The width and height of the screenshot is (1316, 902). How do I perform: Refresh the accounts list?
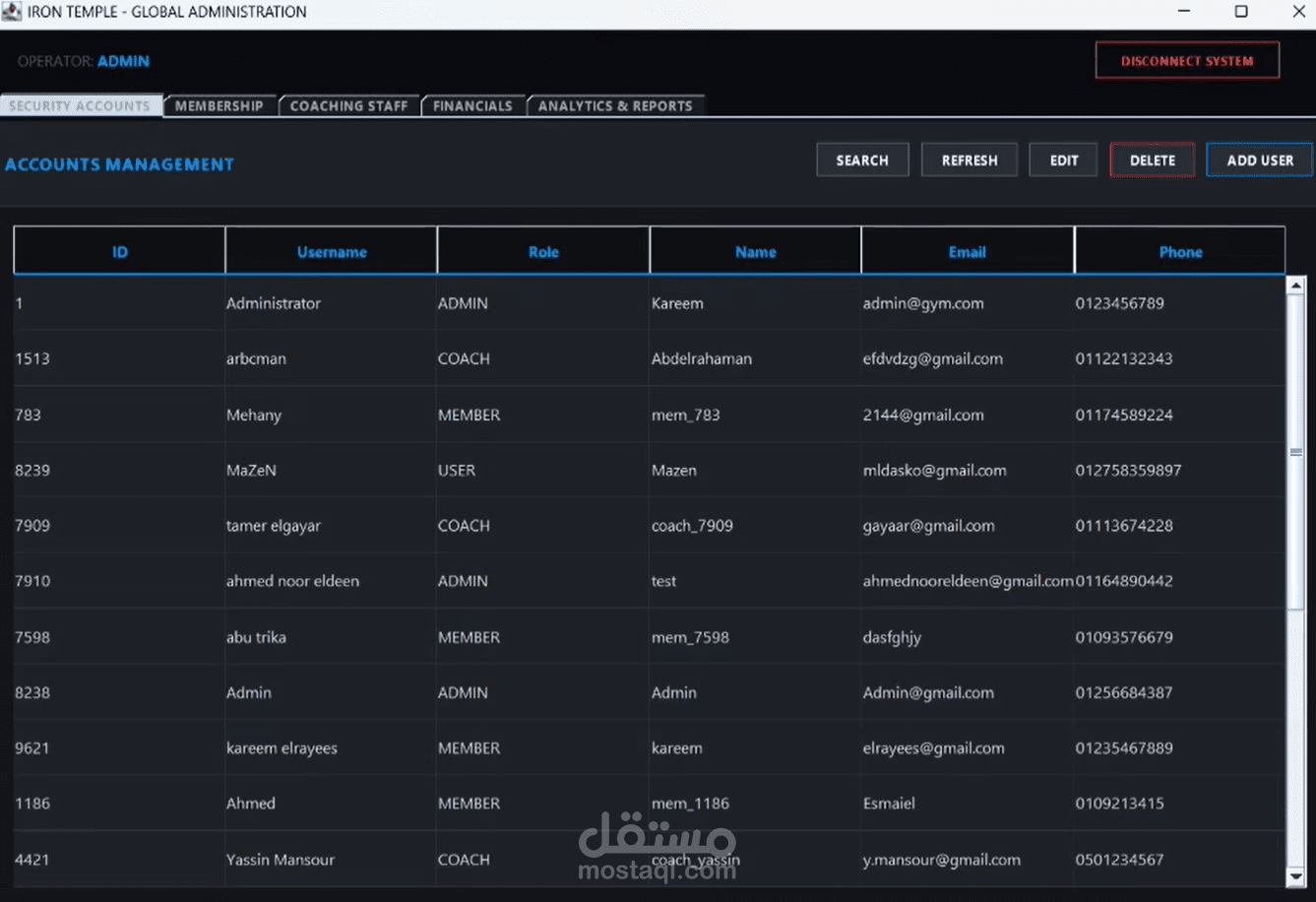pos(970,161)
